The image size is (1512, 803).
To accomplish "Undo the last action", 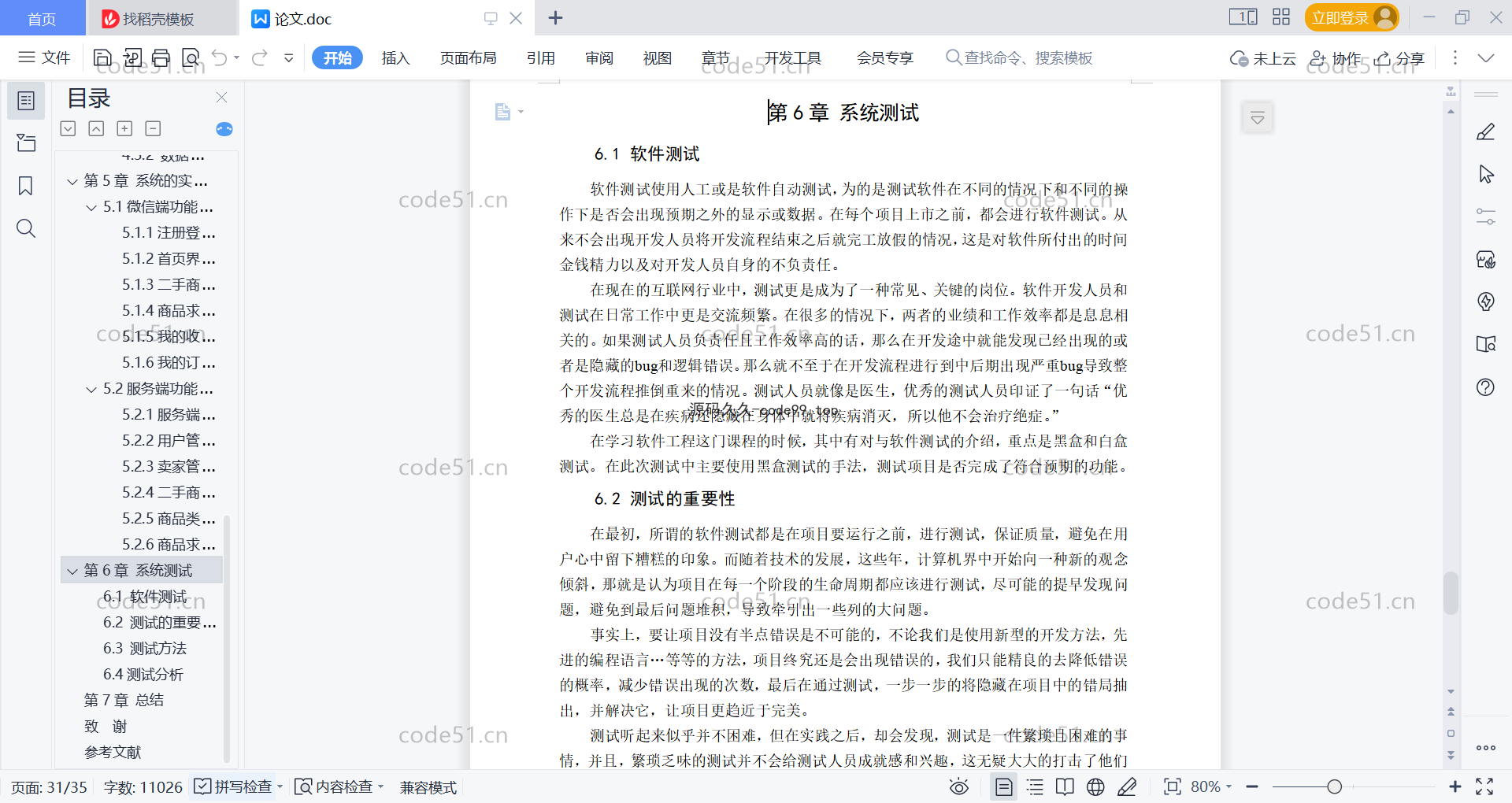I will 220,57.
